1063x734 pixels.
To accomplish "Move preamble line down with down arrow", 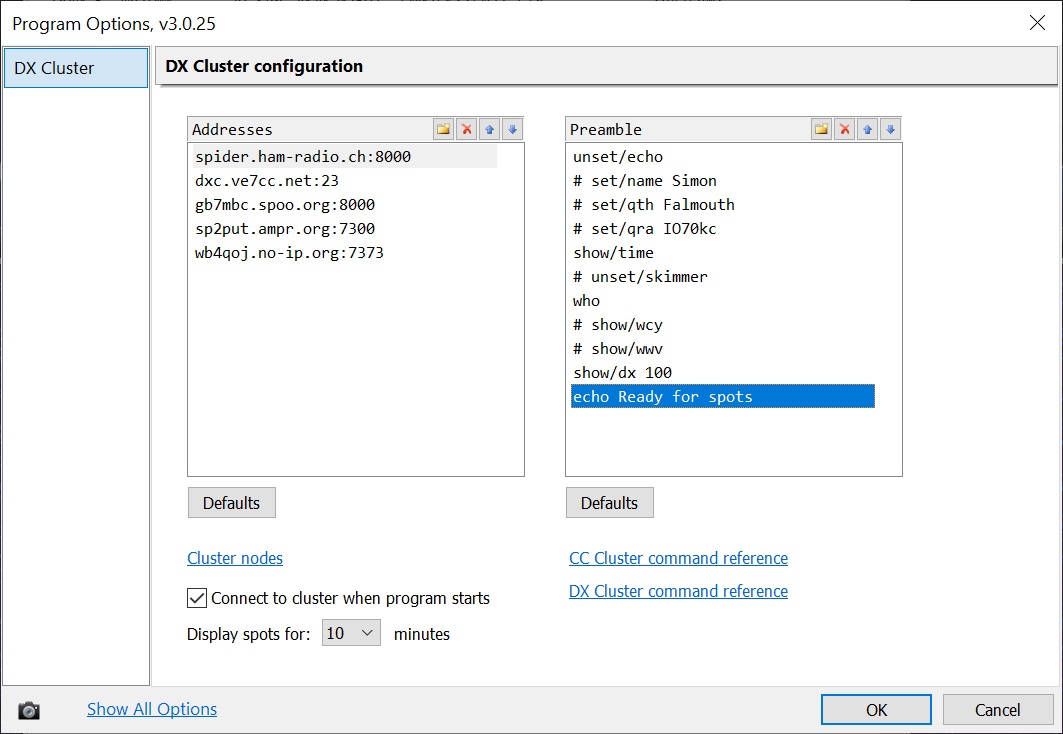I will coord(890,129).
